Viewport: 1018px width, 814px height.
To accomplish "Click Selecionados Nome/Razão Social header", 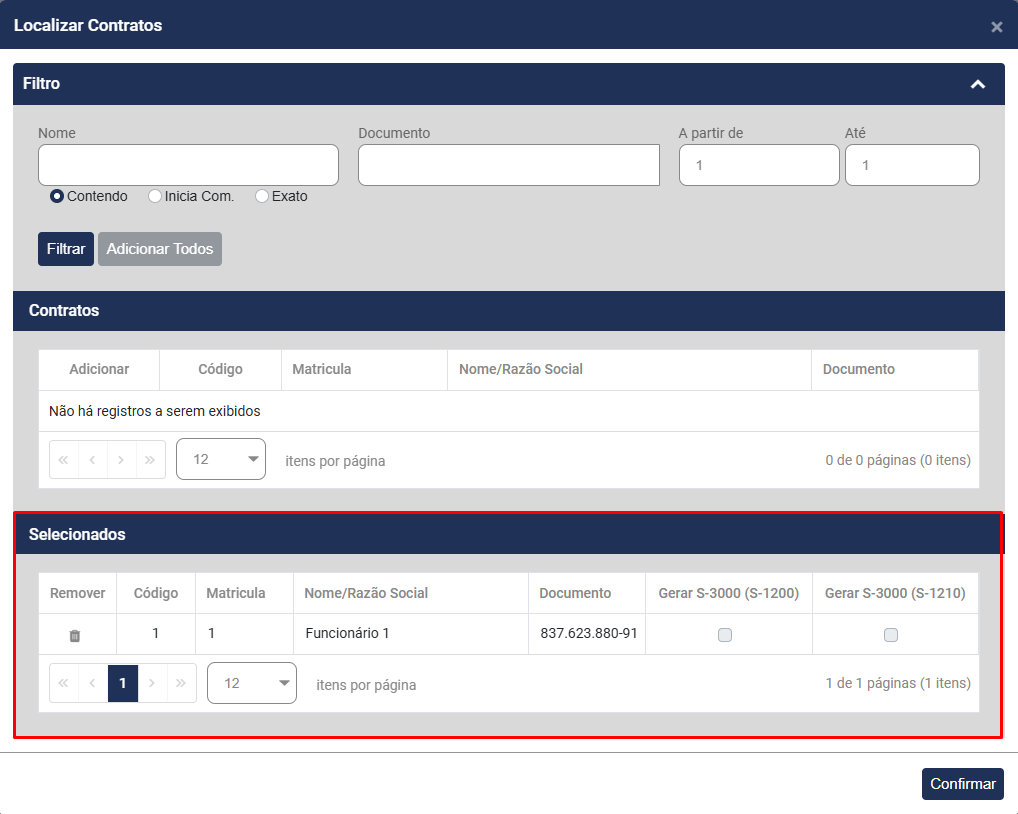I will (x=411, y=593).
